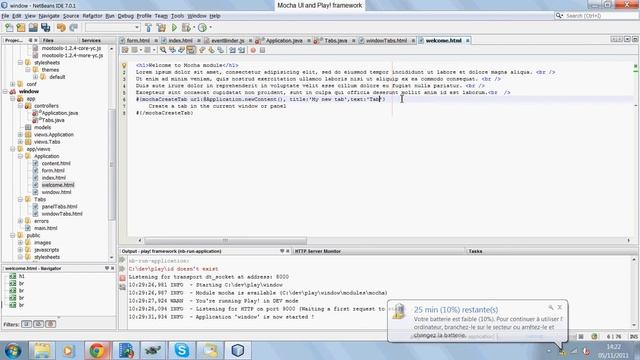
Task: Click the Undo toolbar icon
Action: [61, 28]
